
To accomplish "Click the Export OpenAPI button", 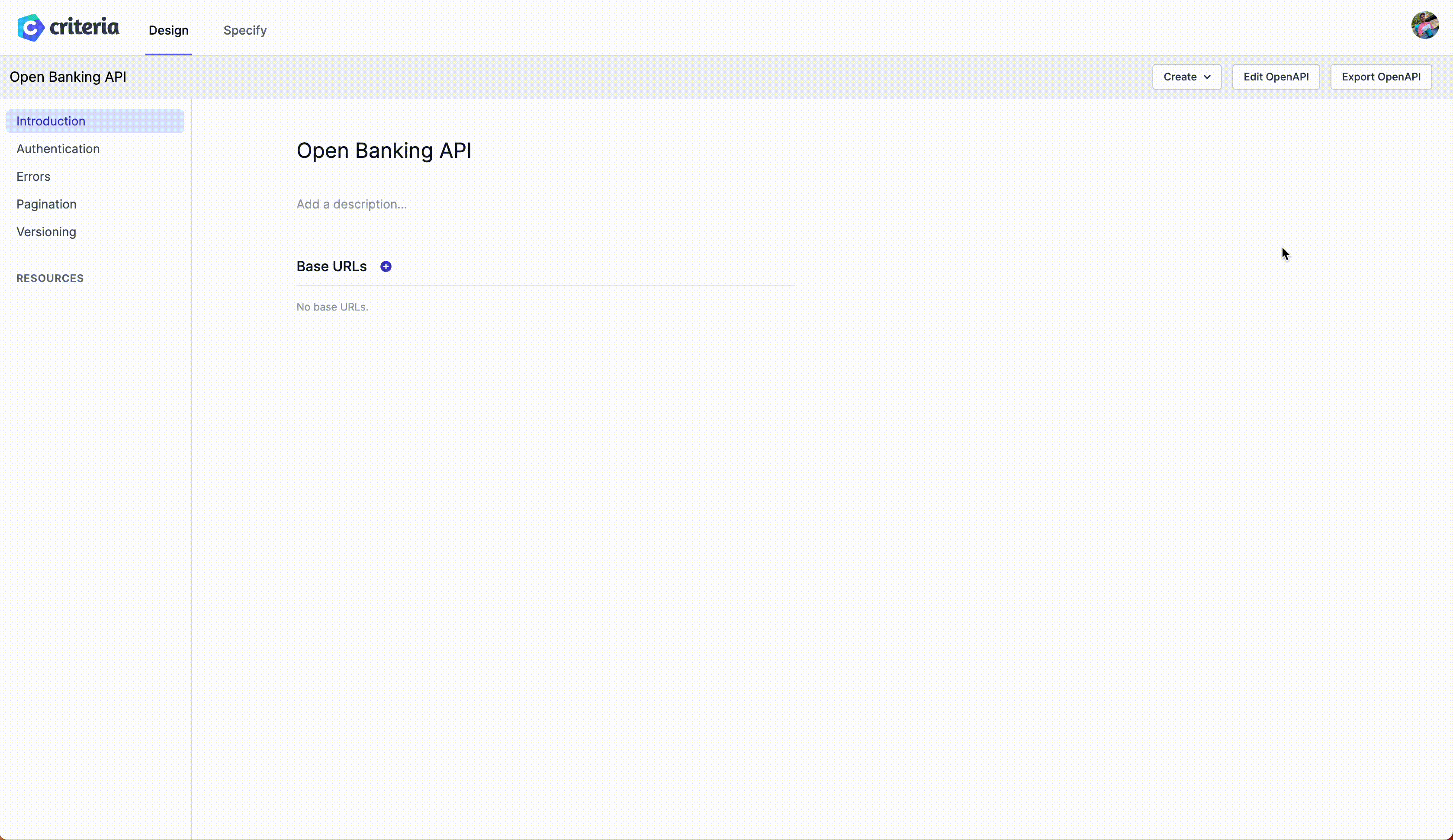I will coord(1381,77).
